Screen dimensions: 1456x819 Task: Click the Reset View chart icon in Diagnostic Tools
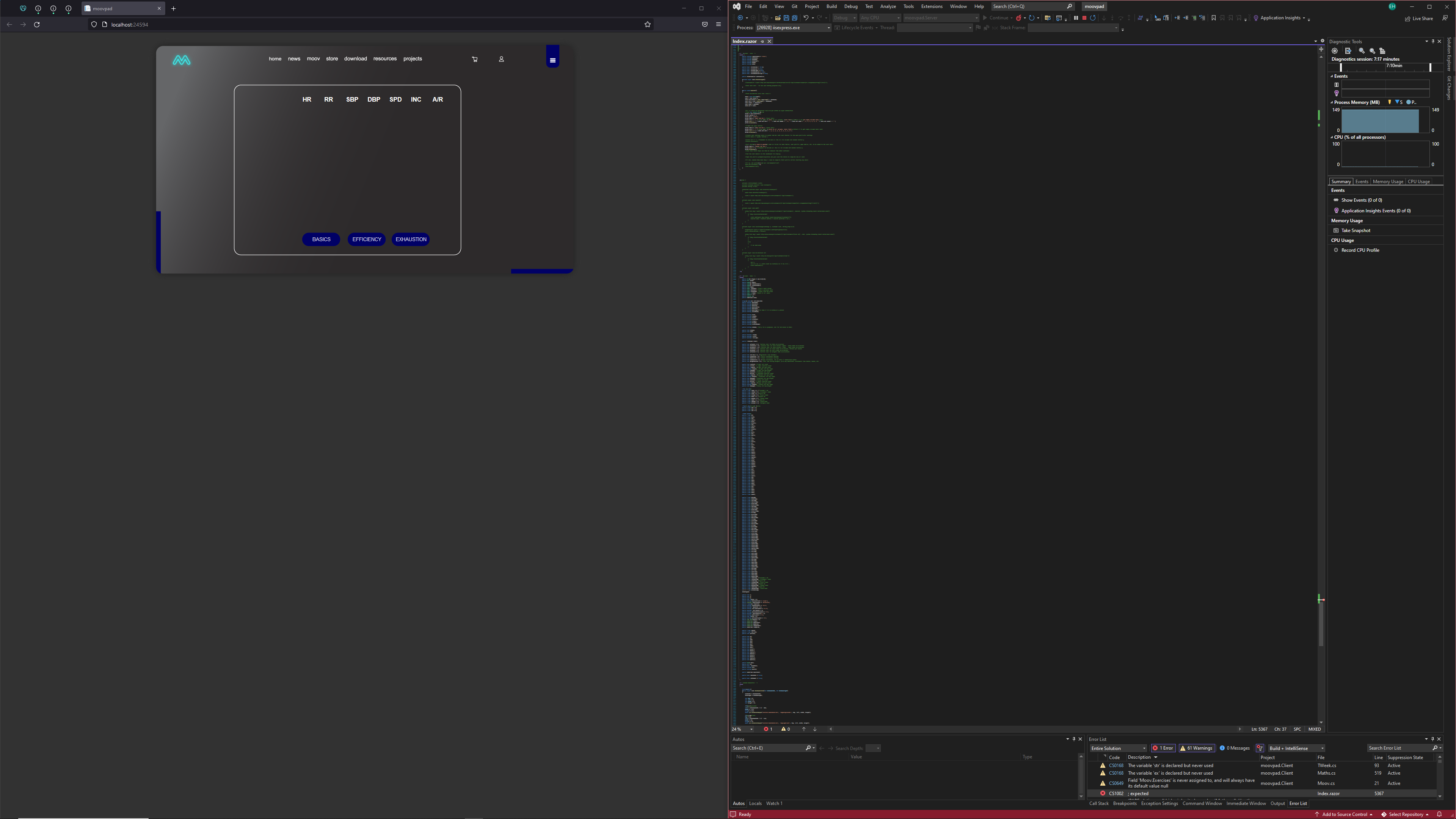1382,51
